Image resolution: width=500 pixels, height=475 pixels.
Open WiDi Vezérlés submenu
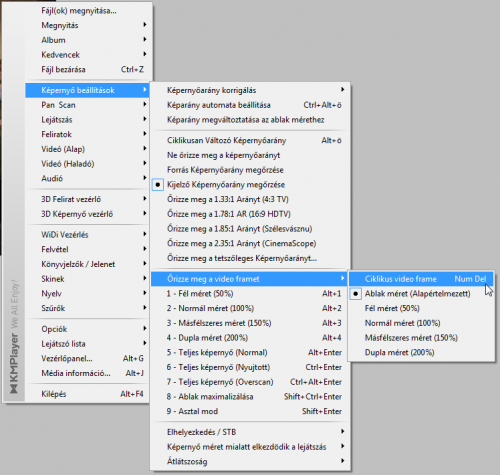click(87, 235)
